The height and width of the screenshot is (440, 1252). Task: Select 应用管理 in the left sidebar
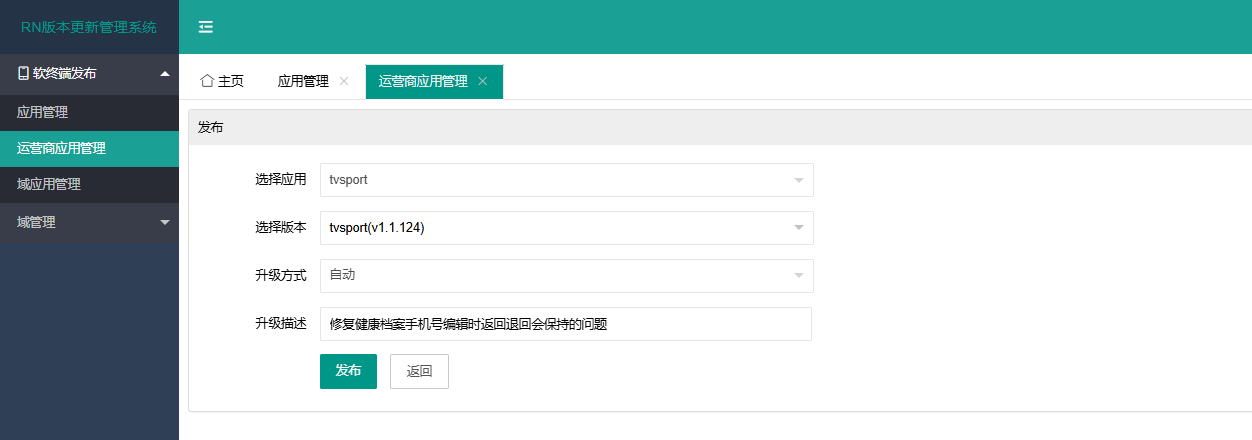coord(43,112)
